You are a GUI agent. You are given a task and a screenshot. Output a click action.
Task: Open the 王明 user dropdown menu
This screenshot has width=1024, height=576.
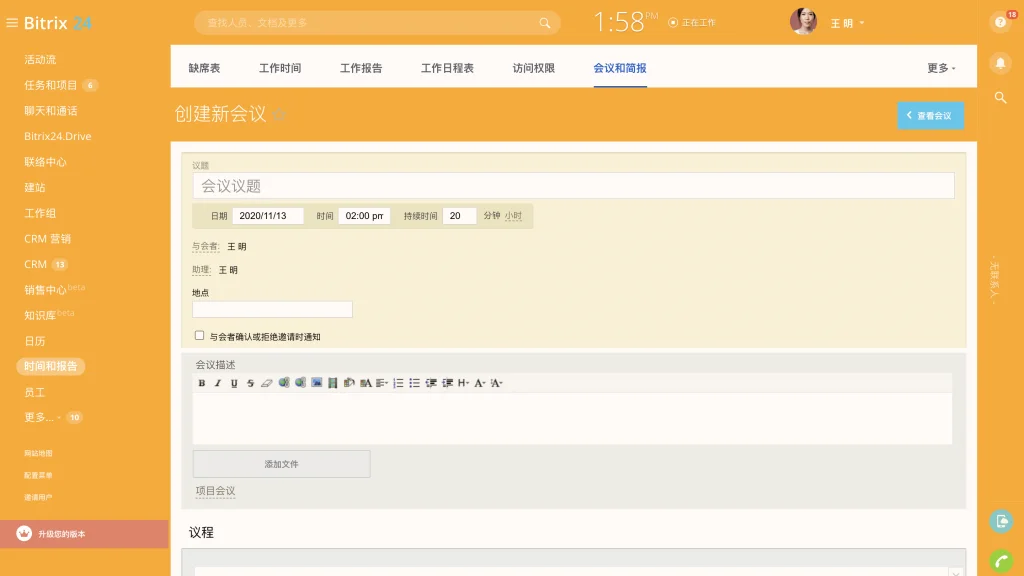click(847, 23)
